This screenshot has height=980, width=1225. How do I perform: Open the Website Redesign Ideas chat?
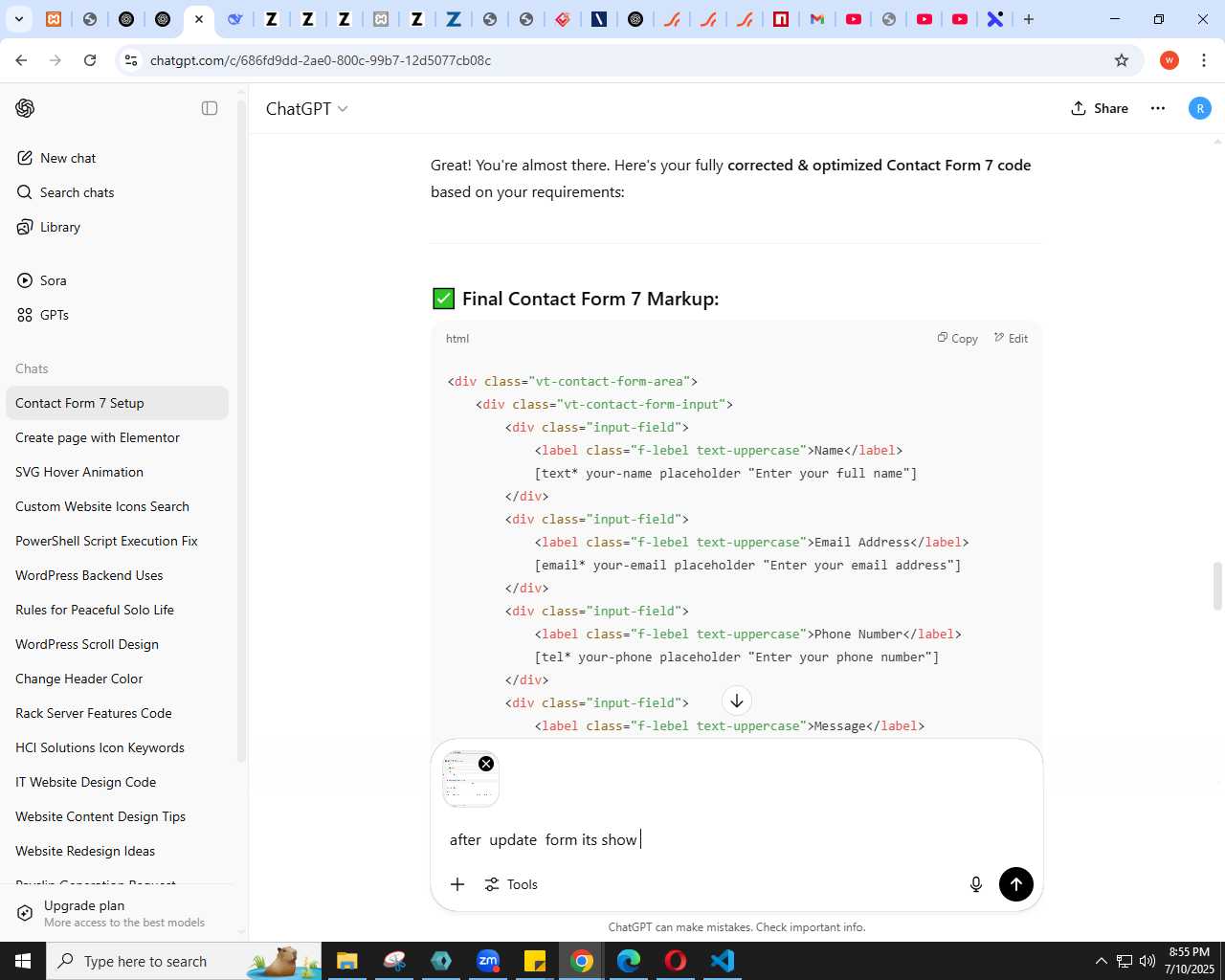(x=117, y=851)
